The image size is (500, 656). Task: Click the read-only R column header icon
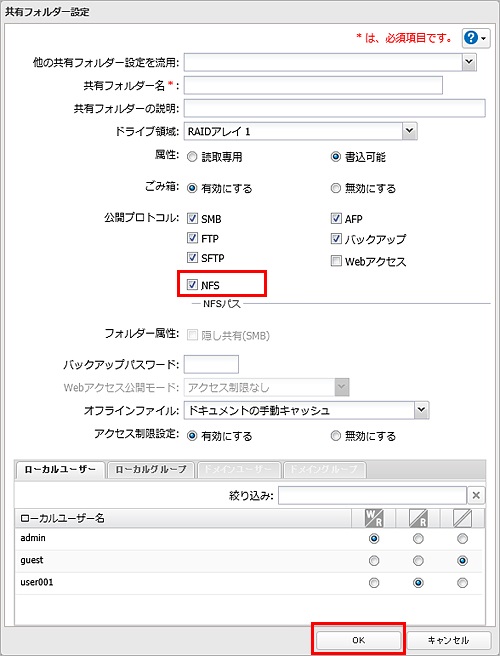tap(418, 518)
